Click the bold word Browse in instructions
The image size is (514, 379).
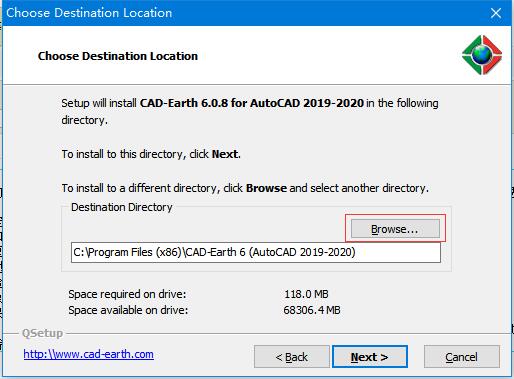(x=266, y=188)
